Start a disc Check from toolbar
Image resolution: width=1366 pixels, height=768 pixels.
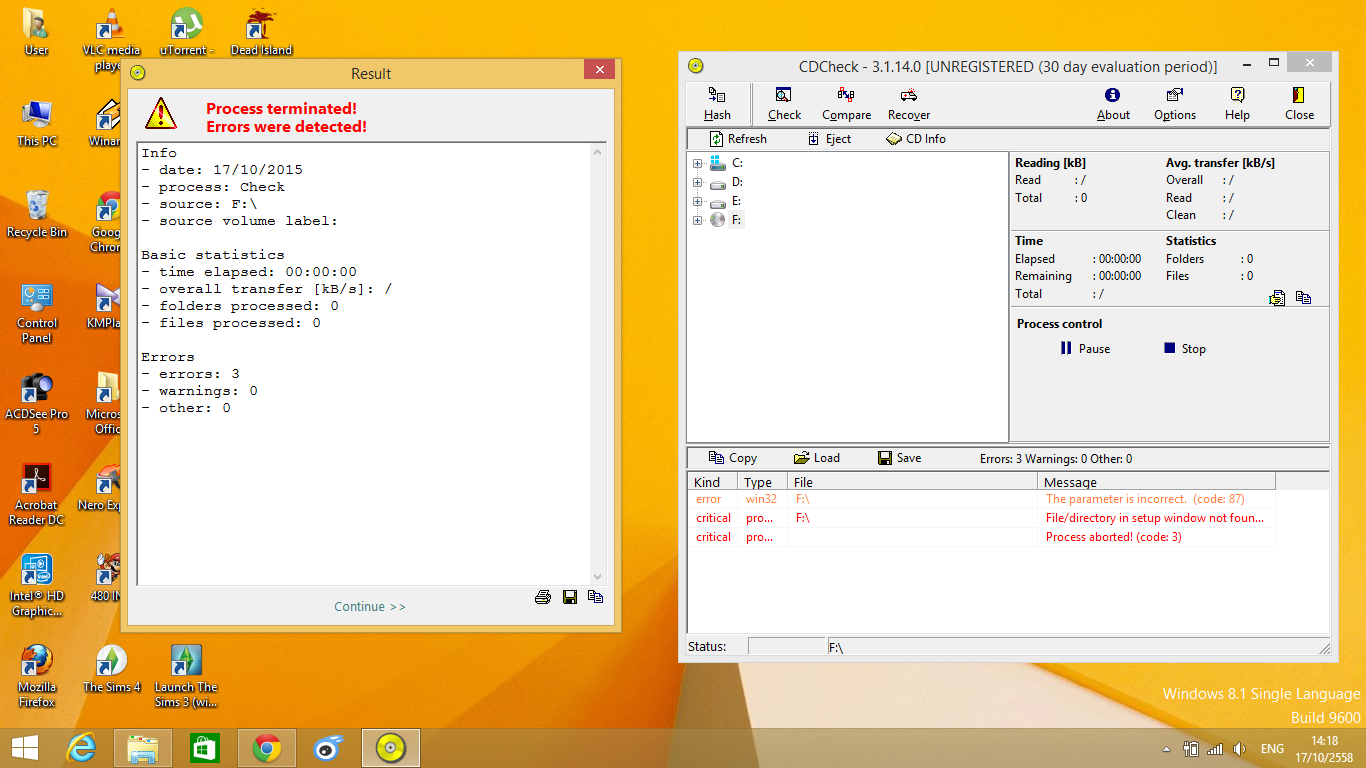pyautogui.click(x=784, y=103)
